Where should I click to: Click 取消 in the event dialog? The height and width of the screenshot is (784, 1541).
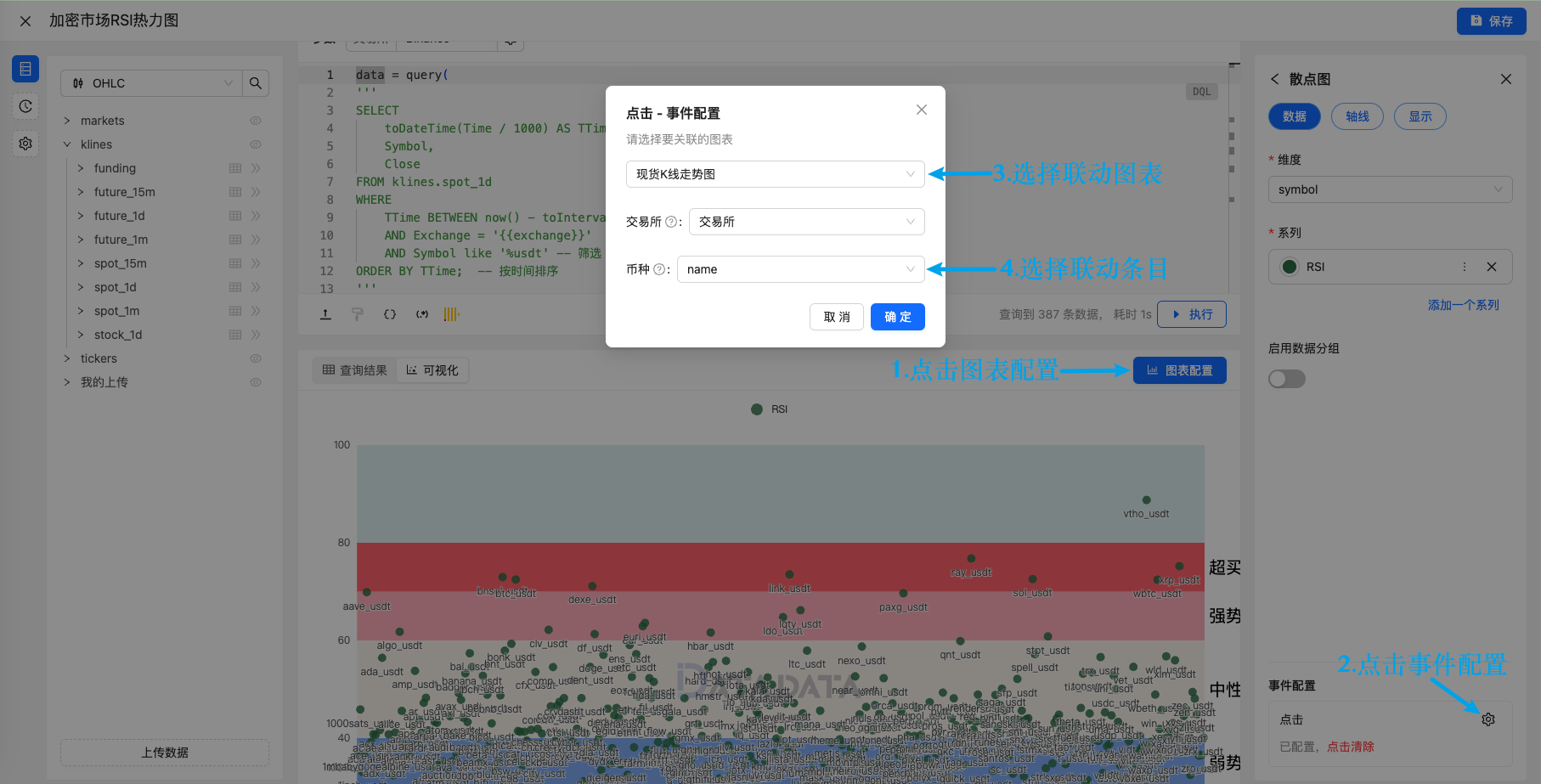pyautogui.click(x=837, y=317)
